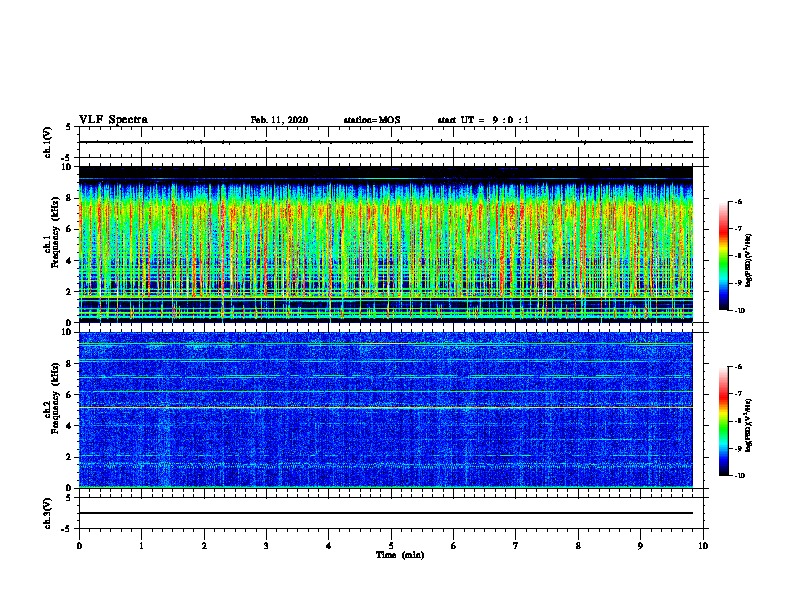Click inside the ch.2 spectrogram panel
This screenshot has width=792, height=612.
(386, 410)
